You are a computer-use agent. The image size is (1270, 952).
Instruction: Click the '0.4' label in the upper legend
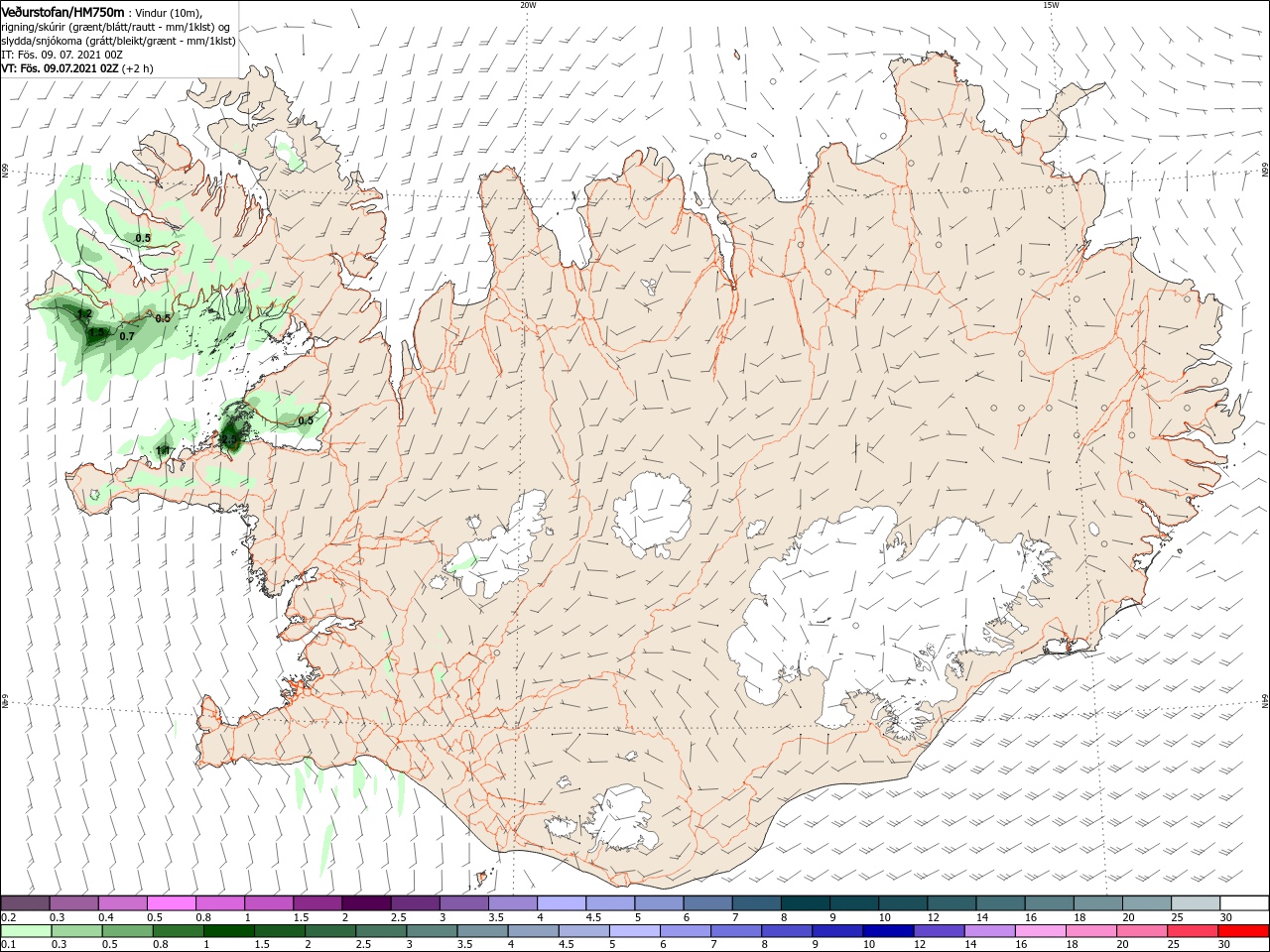pyautogui.click(x=106, y=917)
